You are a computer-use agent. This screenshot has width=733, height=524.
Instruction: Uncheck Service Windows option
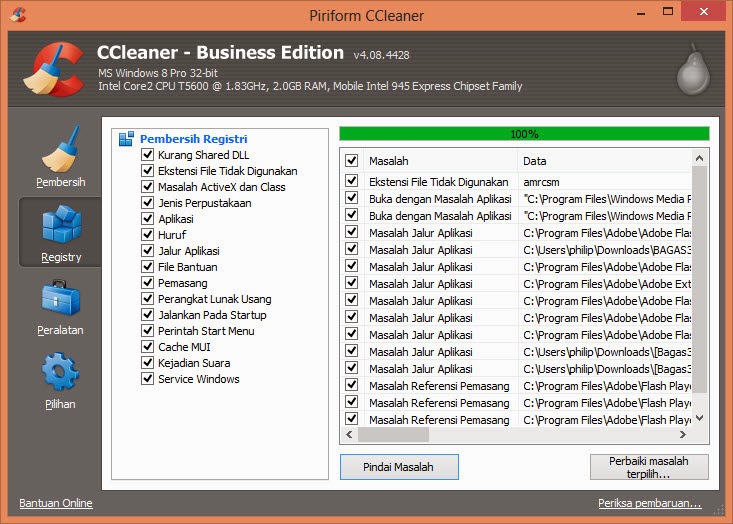click(147, 379)
